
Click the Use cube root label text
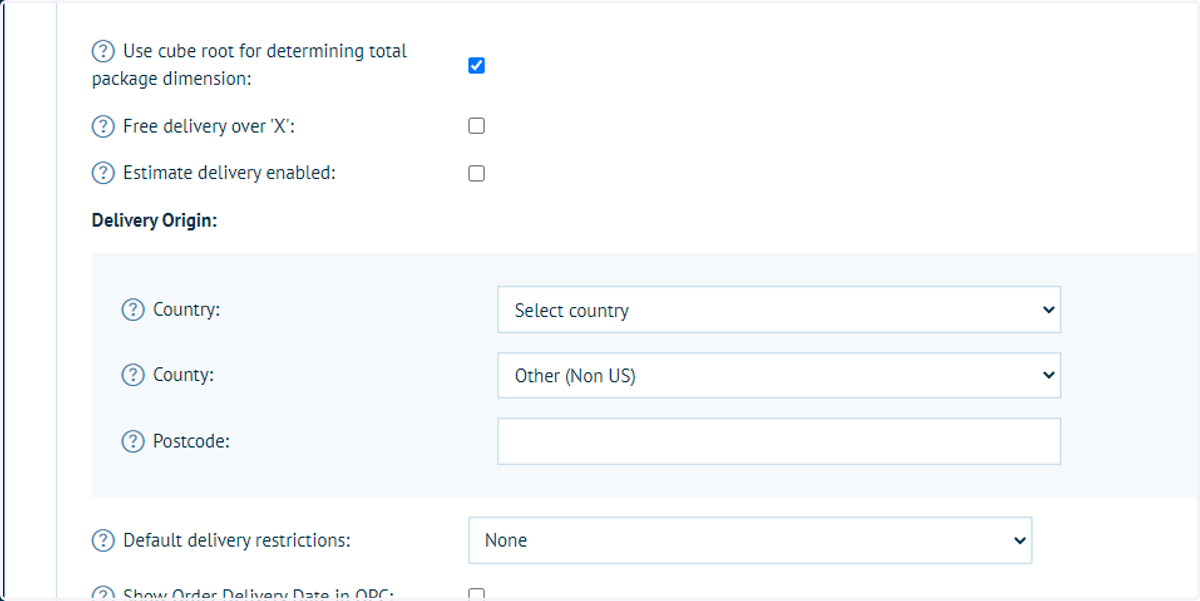click(249, 64)
